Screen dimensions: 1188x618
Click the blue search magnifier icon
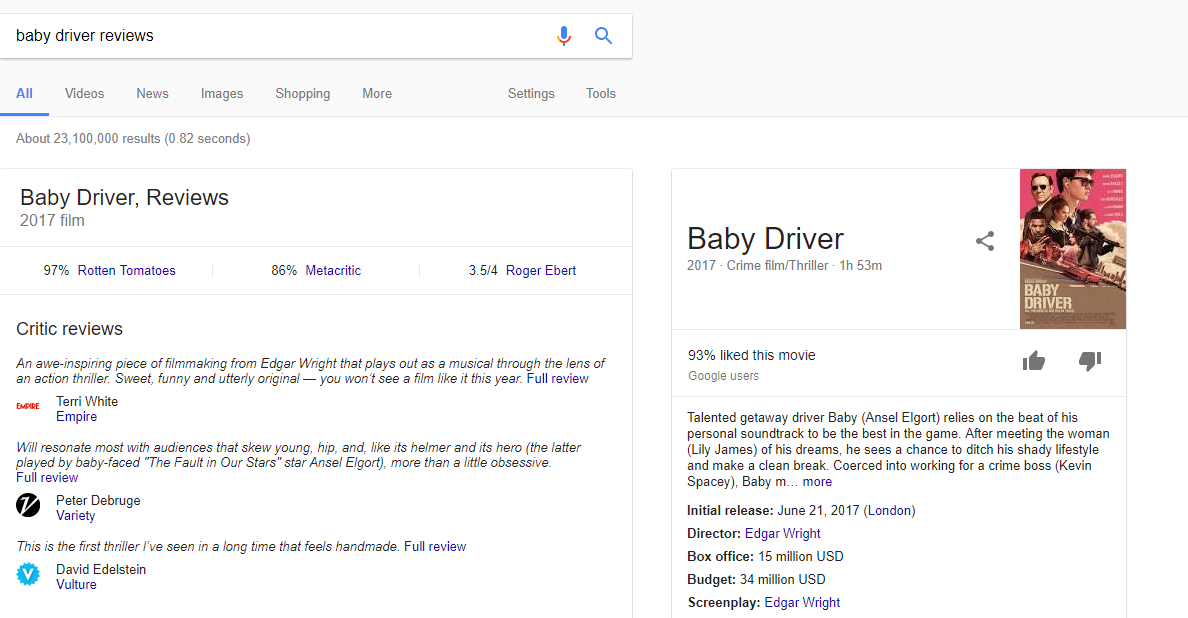603,36
